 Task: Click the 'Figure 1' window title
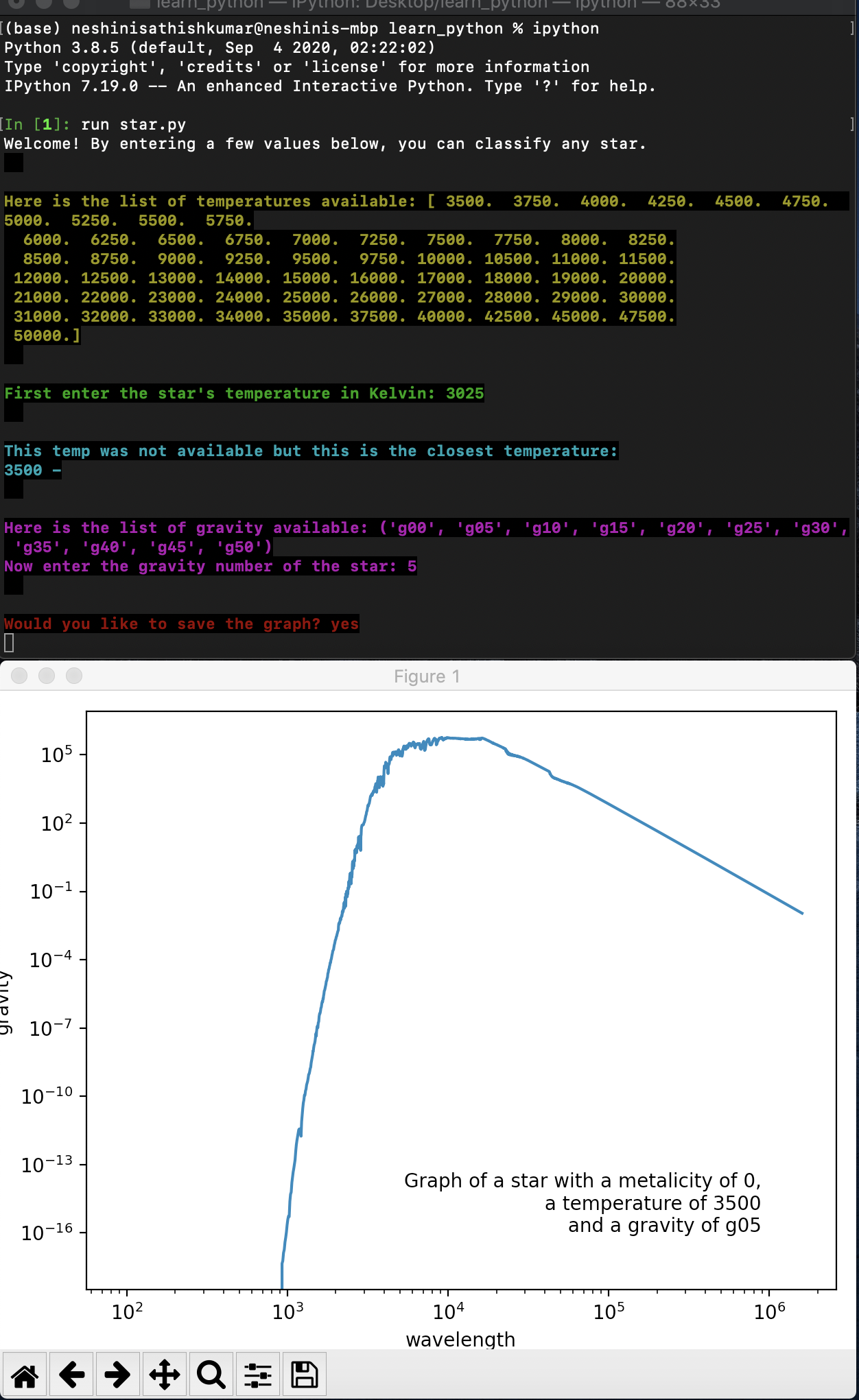click(x=427, y=676)
